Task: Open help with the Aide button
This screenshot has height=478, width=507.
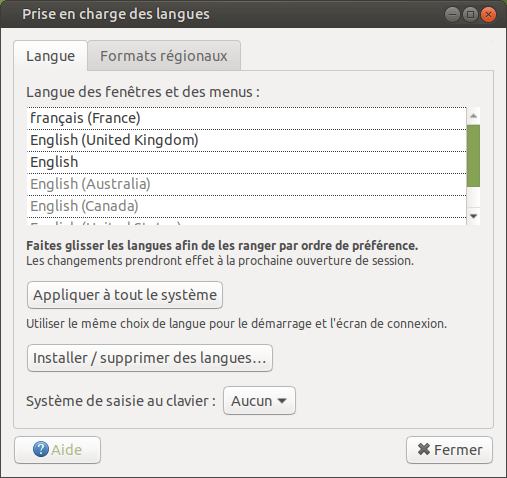Action: click(x=57, y=450)
